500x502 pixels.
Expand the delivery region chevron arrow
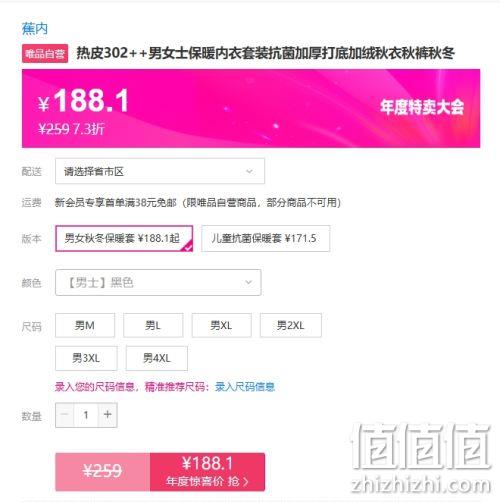[249, 171]
